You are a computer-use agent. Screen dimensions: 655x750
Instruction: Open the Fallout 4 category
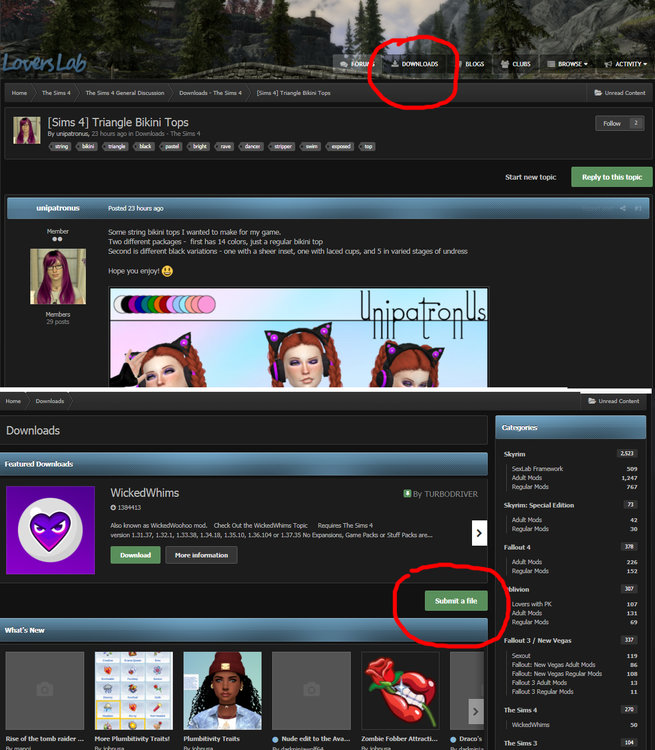pos(517,547)
